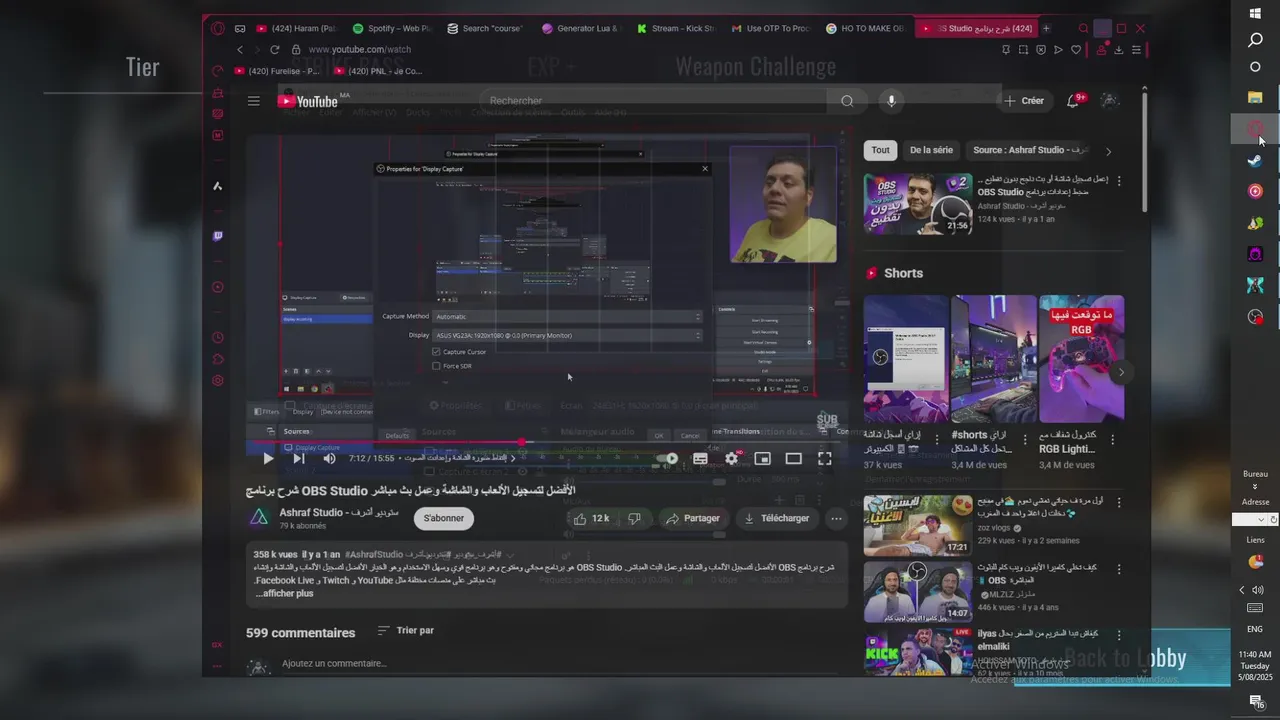Open the RGB Lighting Short thumbnail
The width and height of the screenshot is (1280, 720).
pyautogui.click(x=1081, y=358)
